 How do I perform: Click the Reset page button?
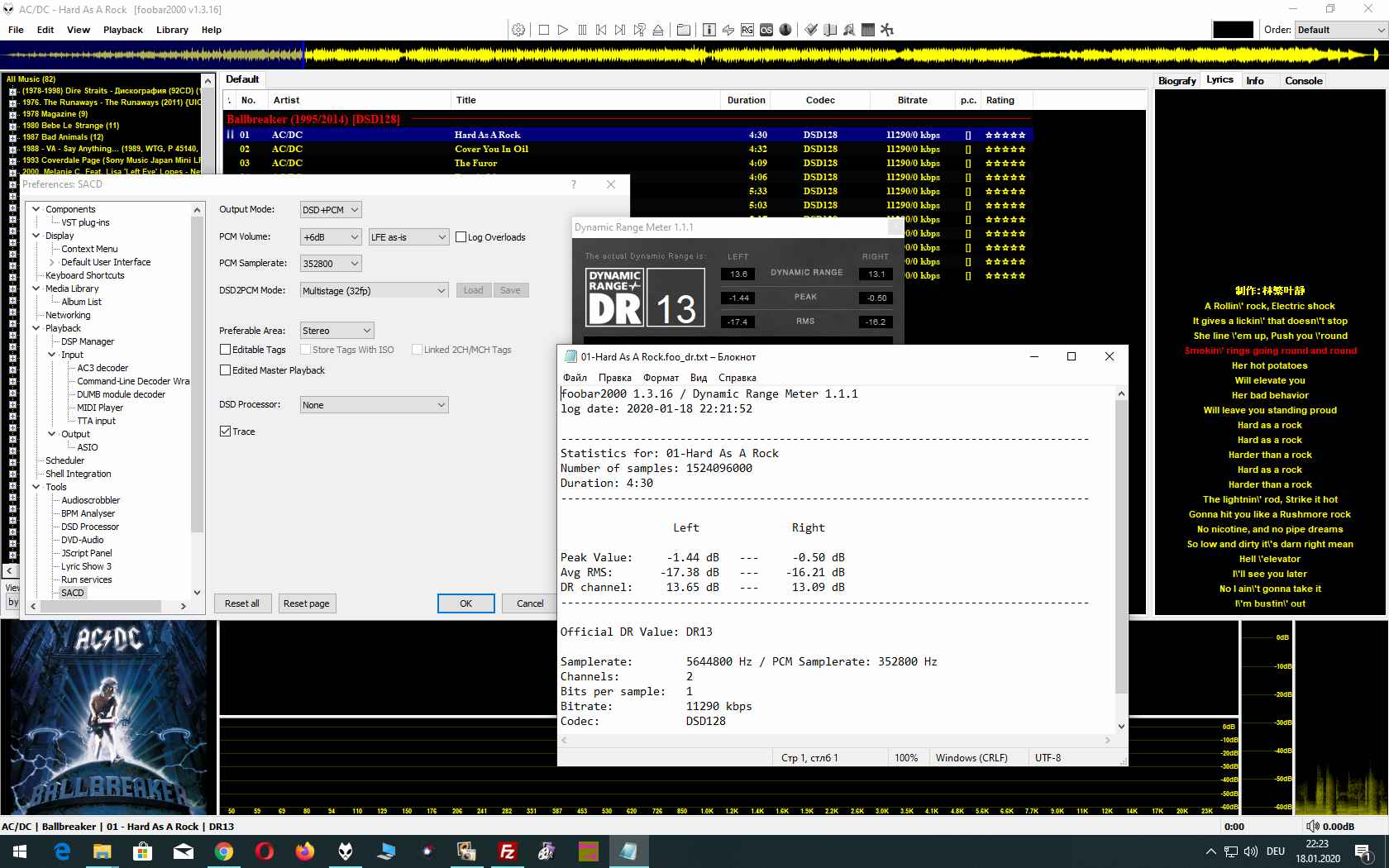[x=306, y=603]
